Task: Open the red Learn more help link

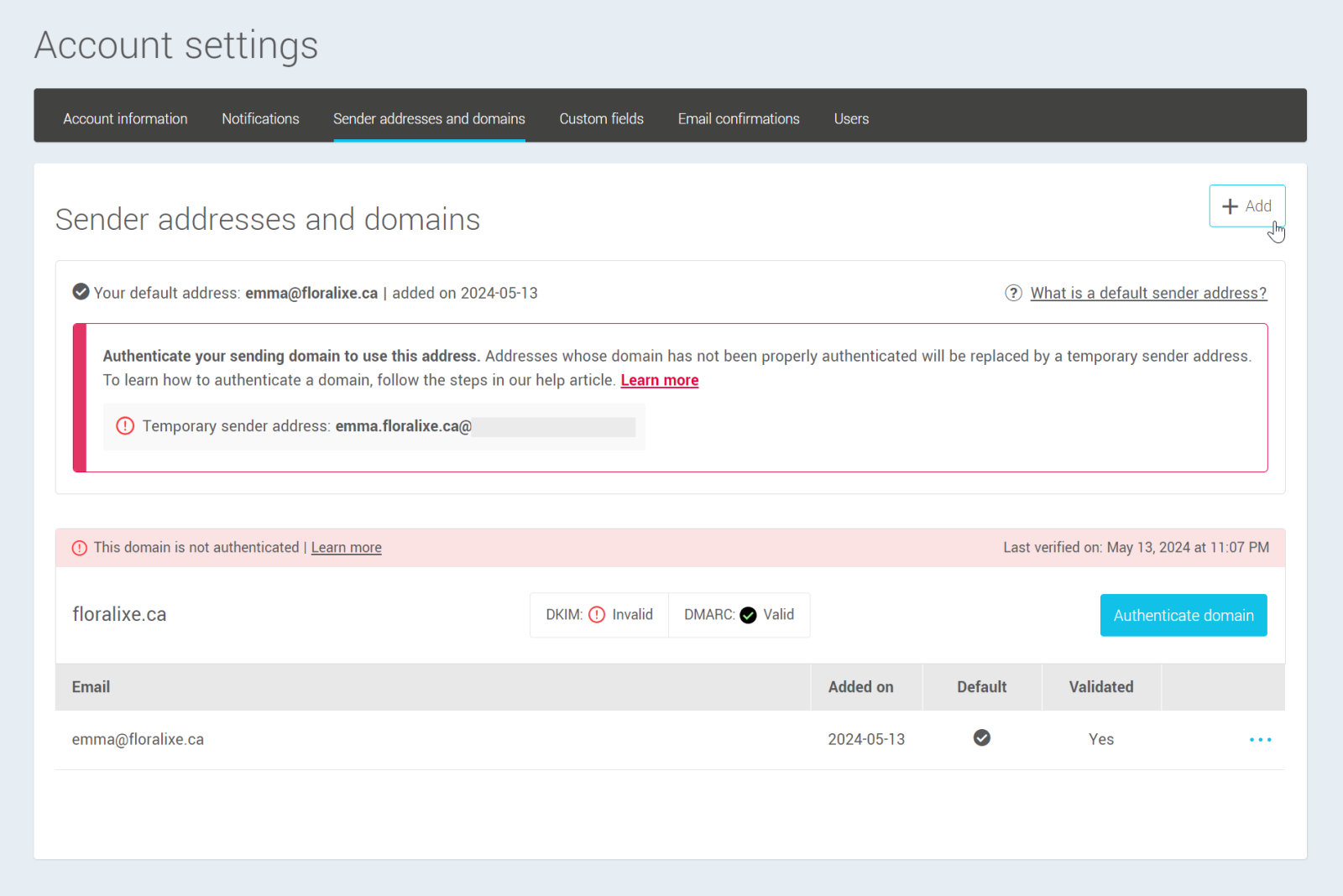Action: point(659,380)
